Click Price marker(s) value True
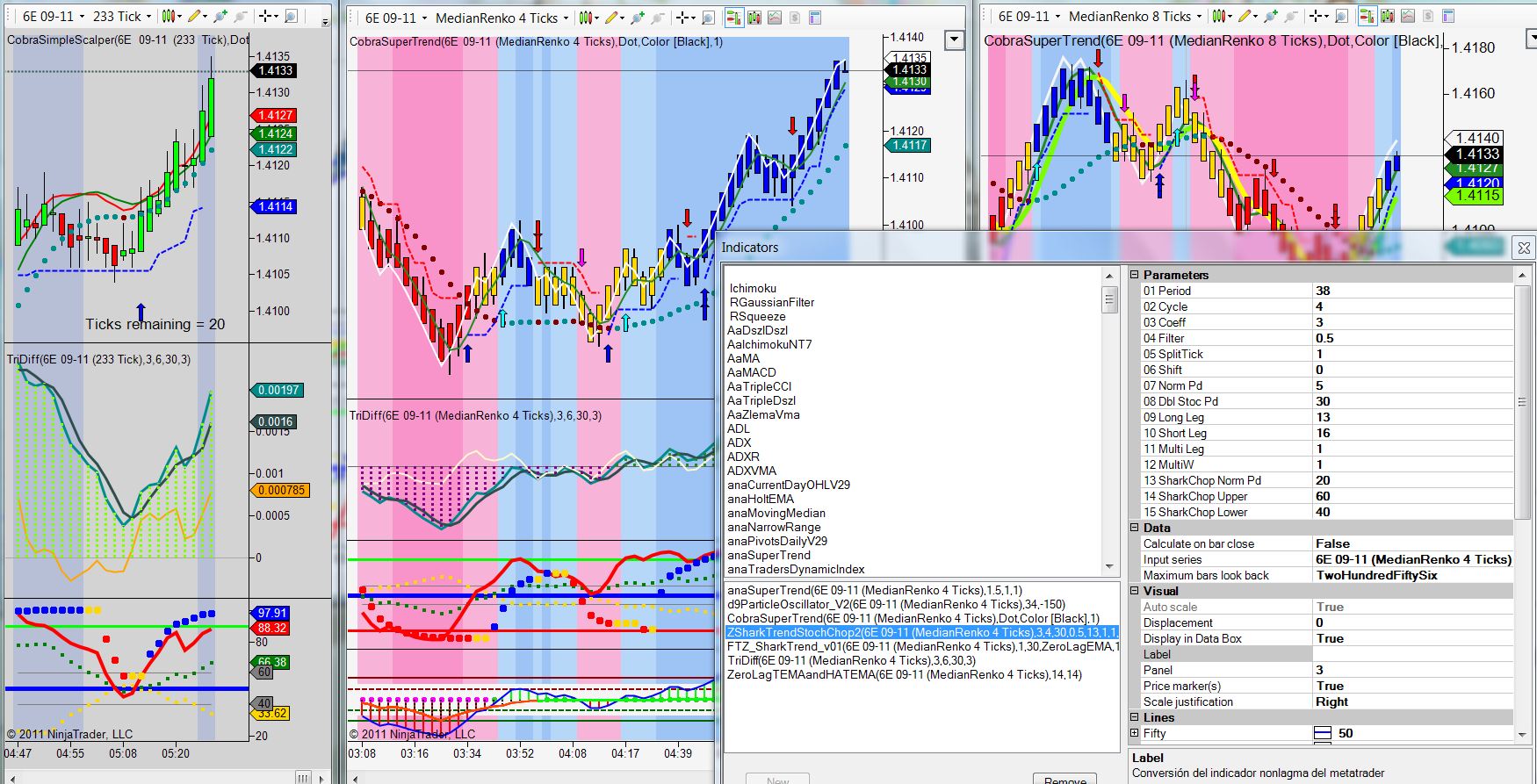 tap(1412, 686)
